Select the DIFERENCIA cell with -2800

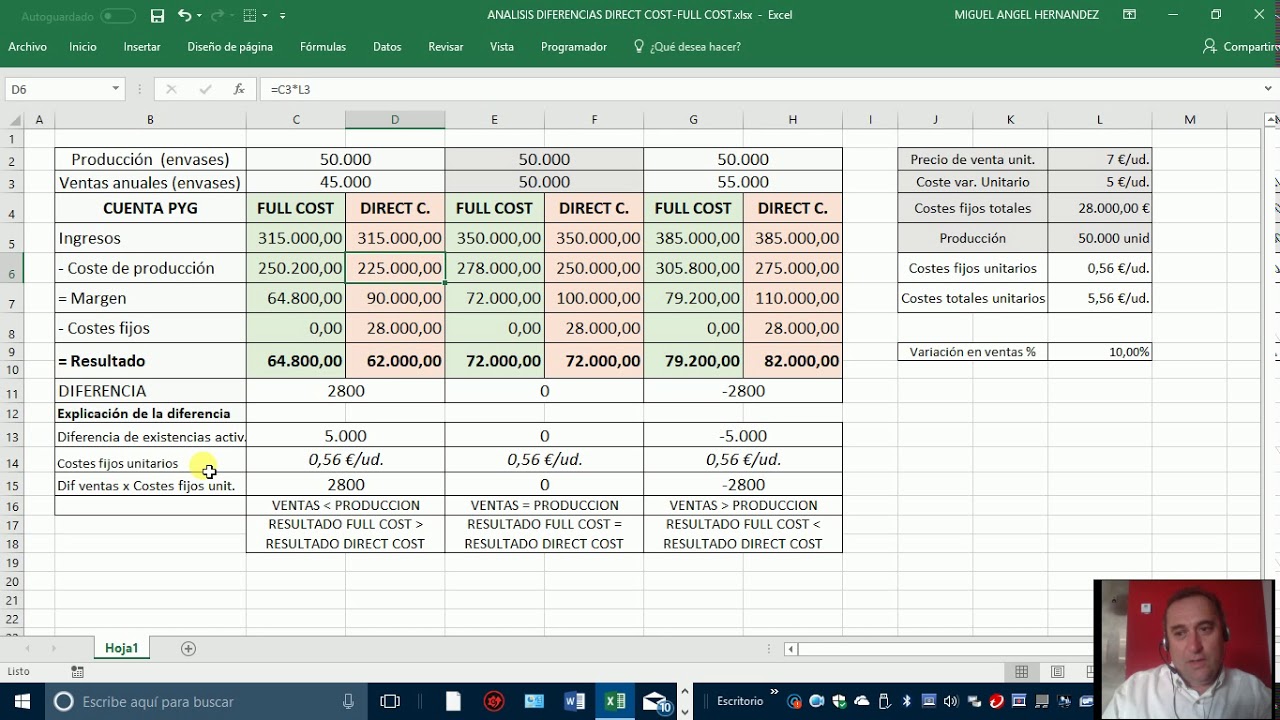coord(743,391)
